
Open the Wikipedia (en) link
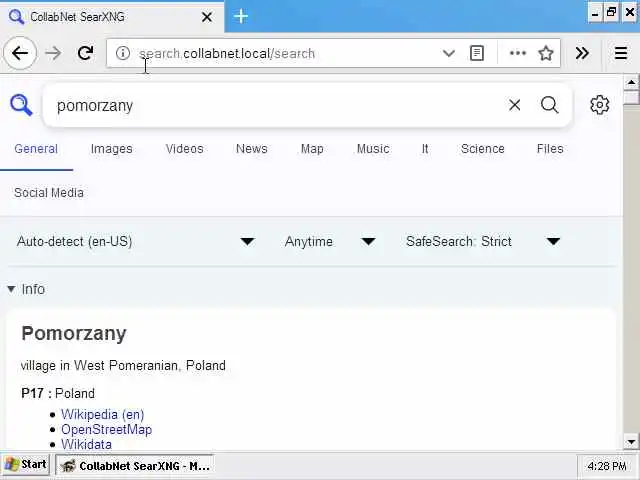[x=102, y=414]
